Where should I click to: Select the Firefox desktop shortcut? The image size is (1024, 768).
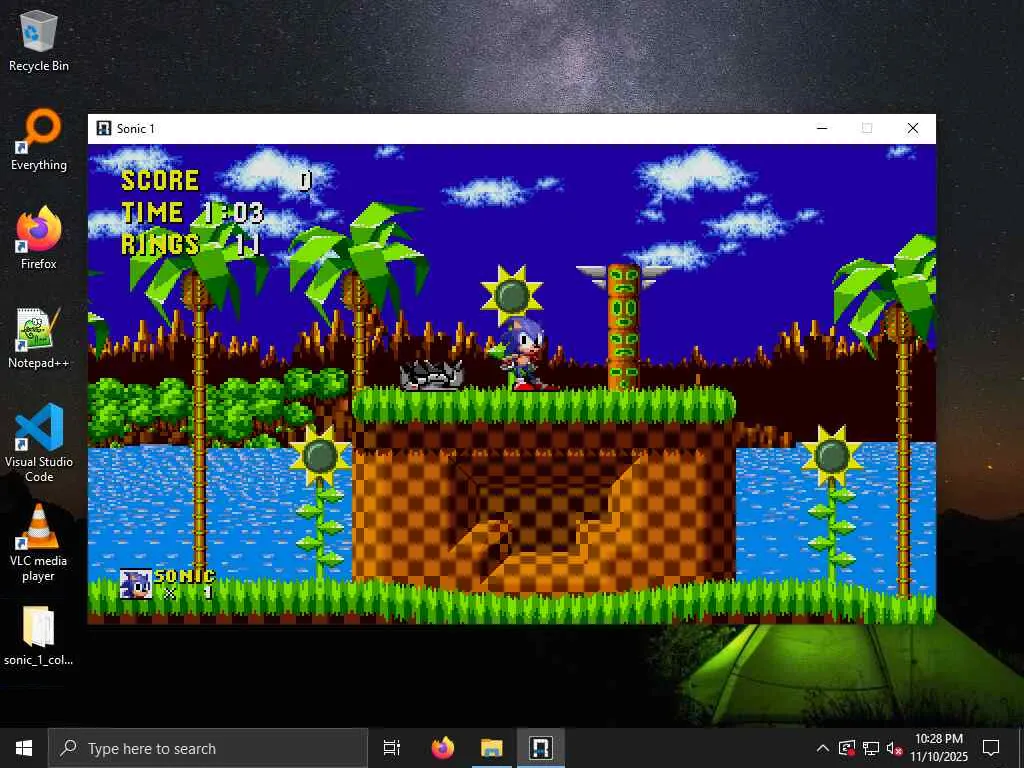point(39,238)
